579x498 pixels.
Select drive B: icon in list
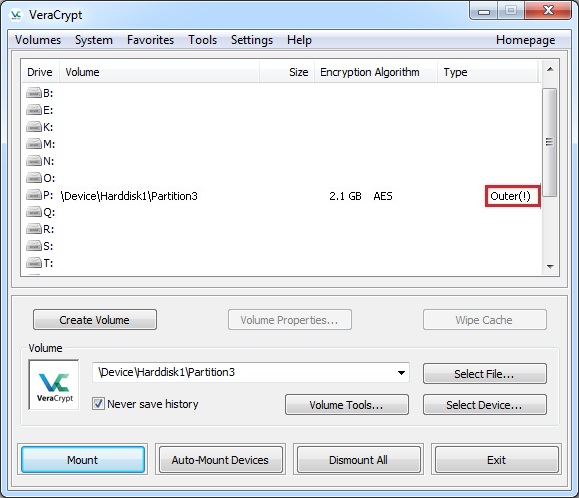(34, 93)
